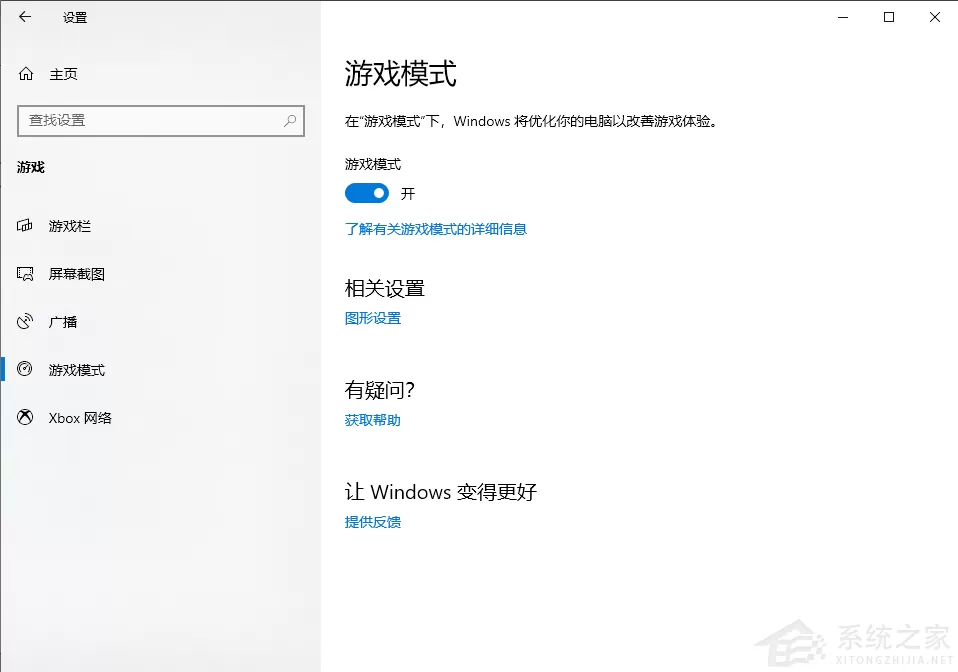Click the Game Mode (游戏模式) gauge icon
This screenshot has width=958, height=672.
point(24,369)
